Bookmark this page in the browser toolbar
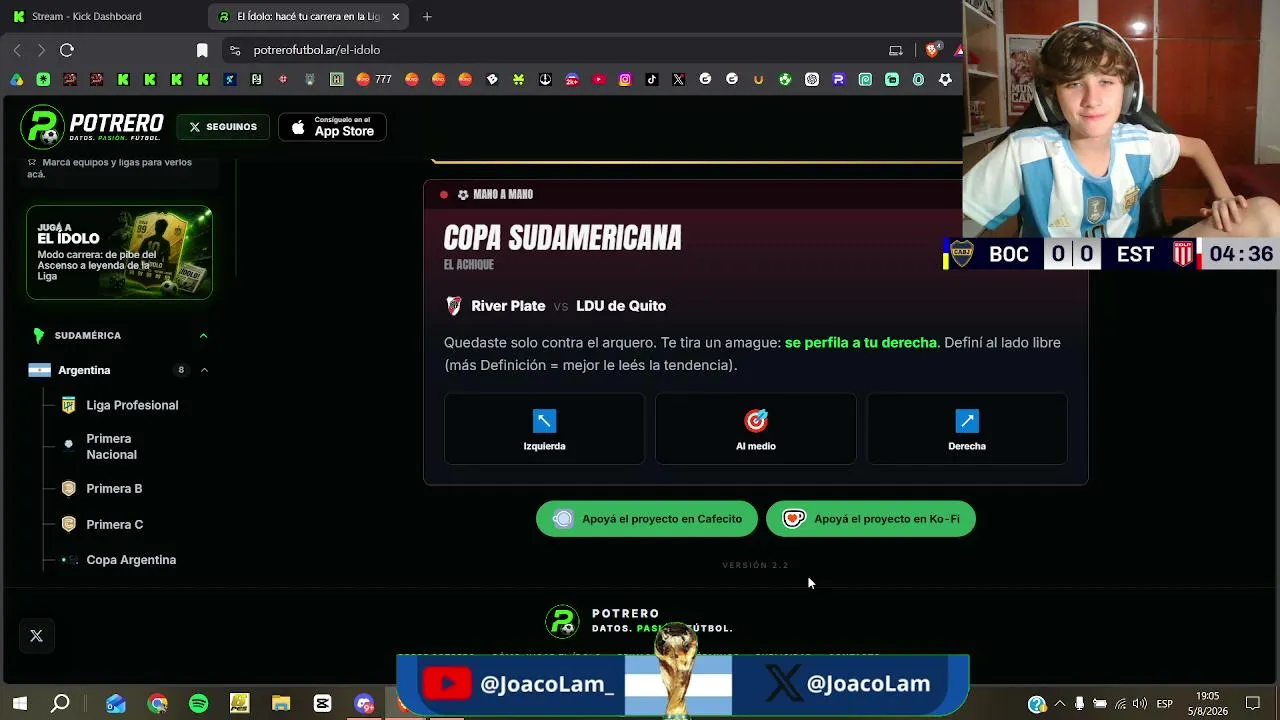The width and height of the screenshot is (1280, 720). [202, 50]
